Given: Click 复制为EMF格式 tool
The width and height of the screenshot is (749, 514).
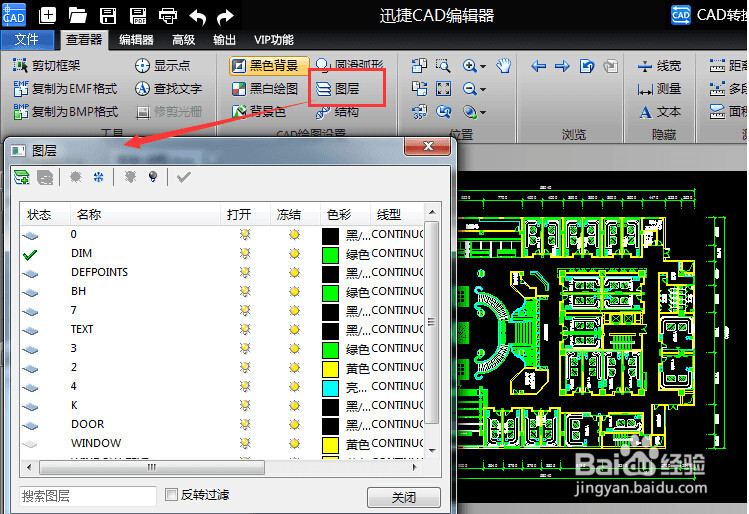Looking at the screenshot, I should click(65, 88).
